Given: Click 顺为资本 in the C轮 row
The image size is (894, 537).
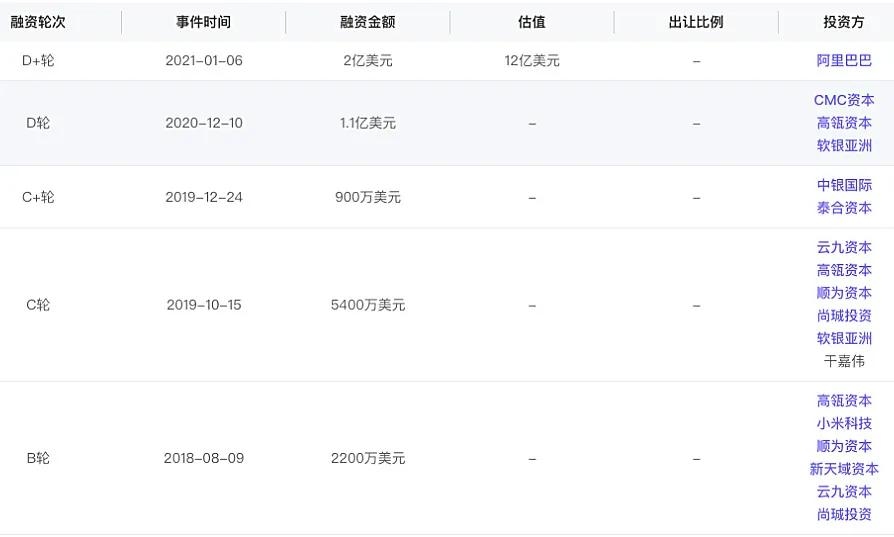Looking at the screenshot, I should (x=844, y=293).
